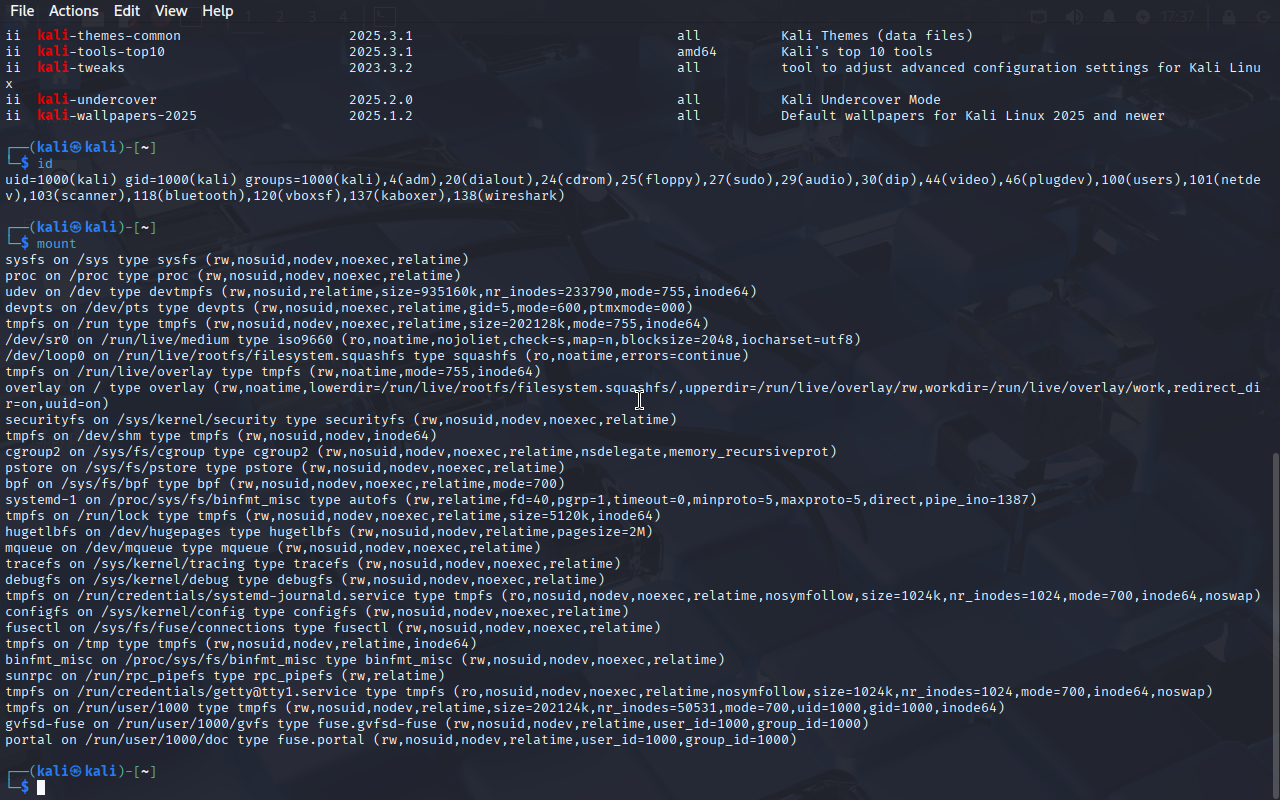
Task: Click the 'systemd-journald.service' tmpfs line
Action: [633, 596]
